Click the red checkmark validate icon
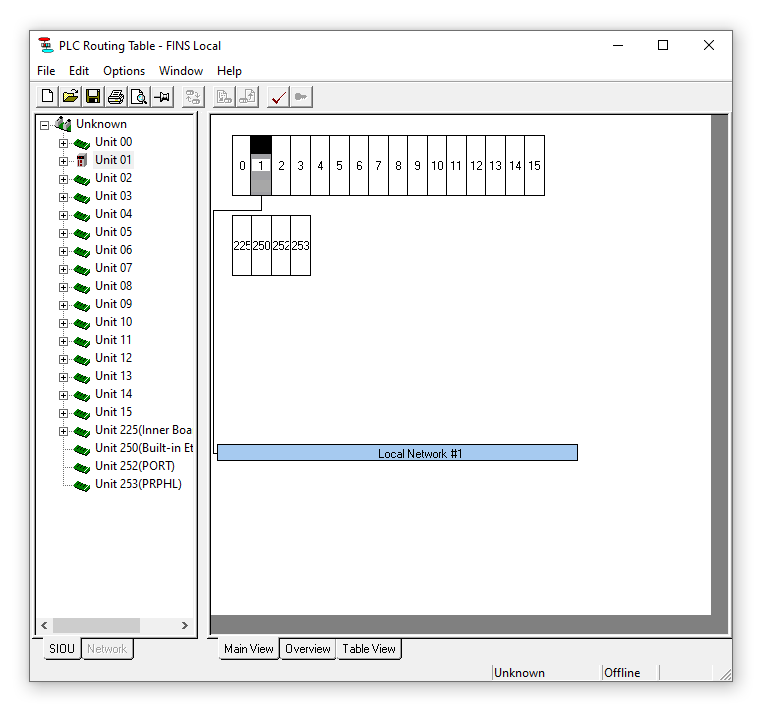 pyautogui.click(x=278, y=96)
